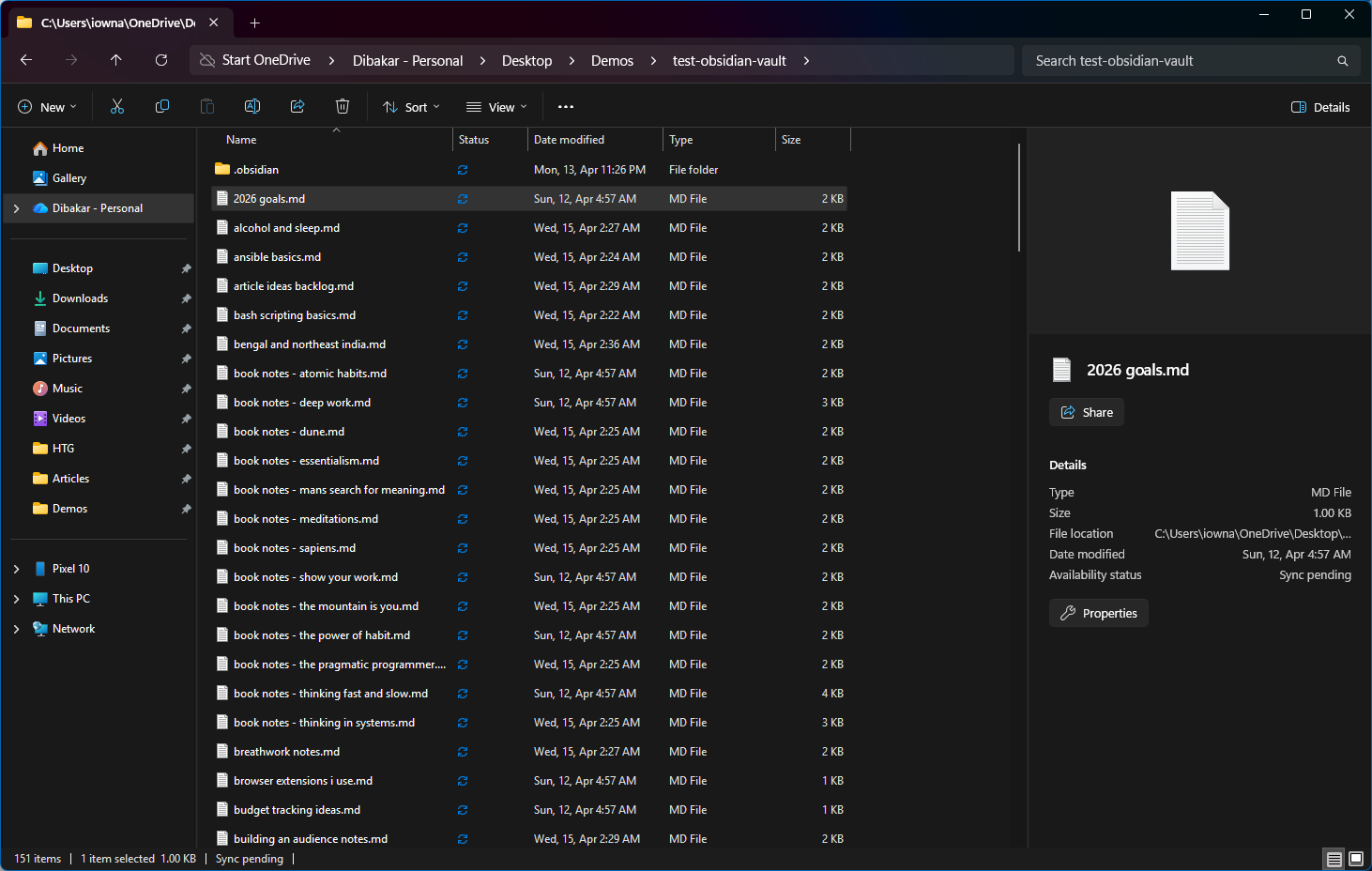Unpin Downloads using its pin icon
Screen dimensions: 1372x871
click(186, 298)
